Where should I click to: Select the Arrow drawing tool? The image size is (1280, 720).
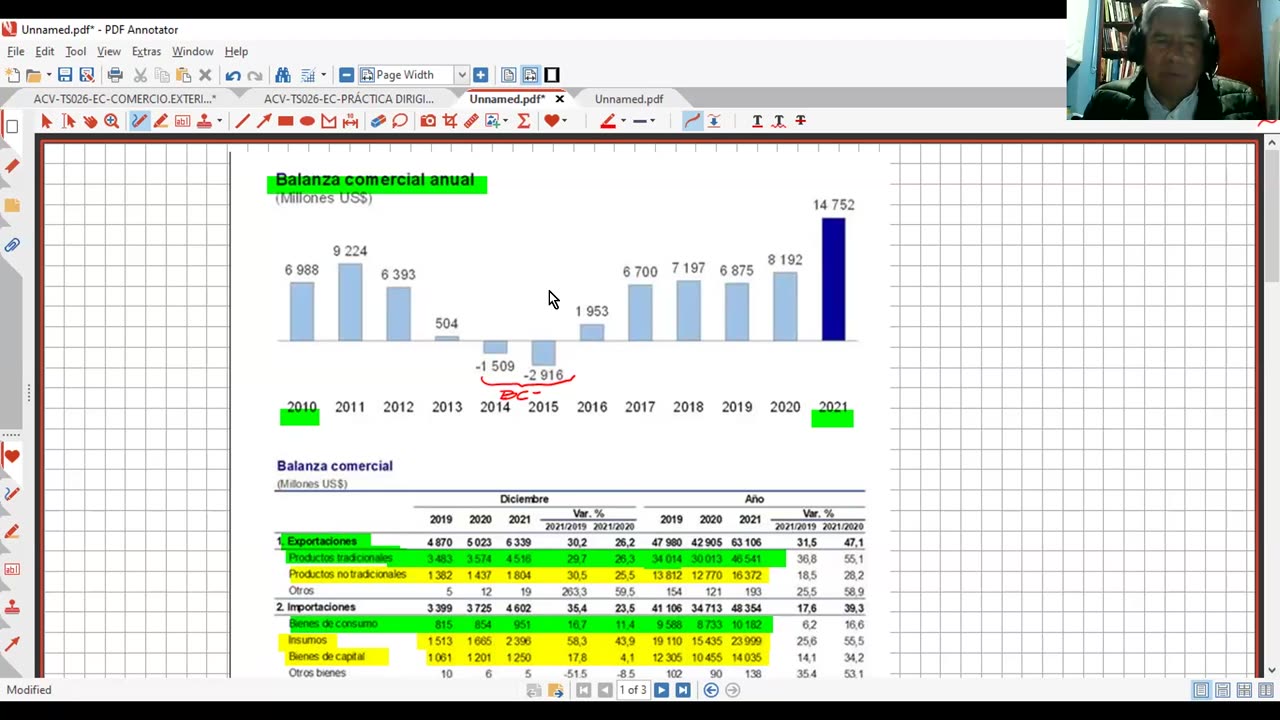(x=264, y=121)
